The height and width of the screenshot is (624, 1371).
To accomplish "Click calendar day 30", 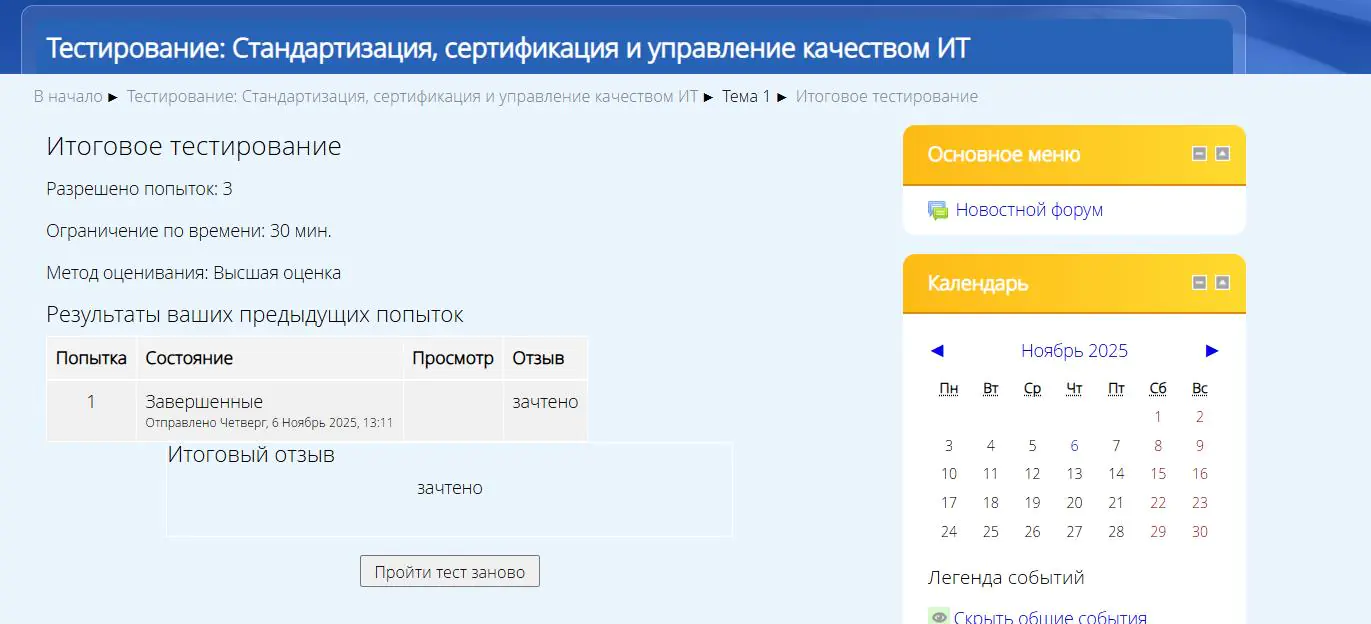I will tap(1200, 532).
